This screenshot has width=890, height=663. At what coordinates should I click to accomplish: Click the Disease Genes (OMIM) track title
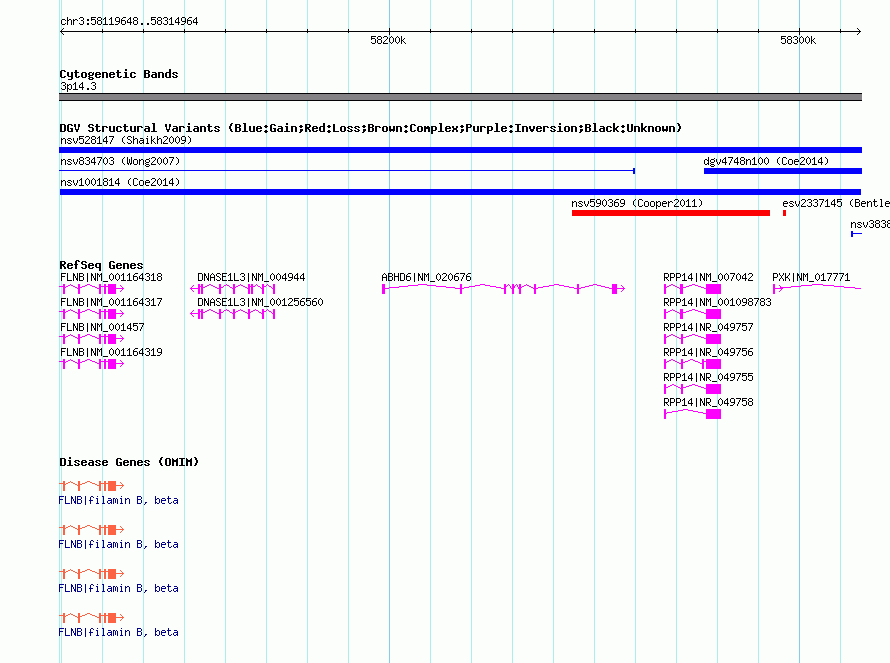tap(129, 462)
